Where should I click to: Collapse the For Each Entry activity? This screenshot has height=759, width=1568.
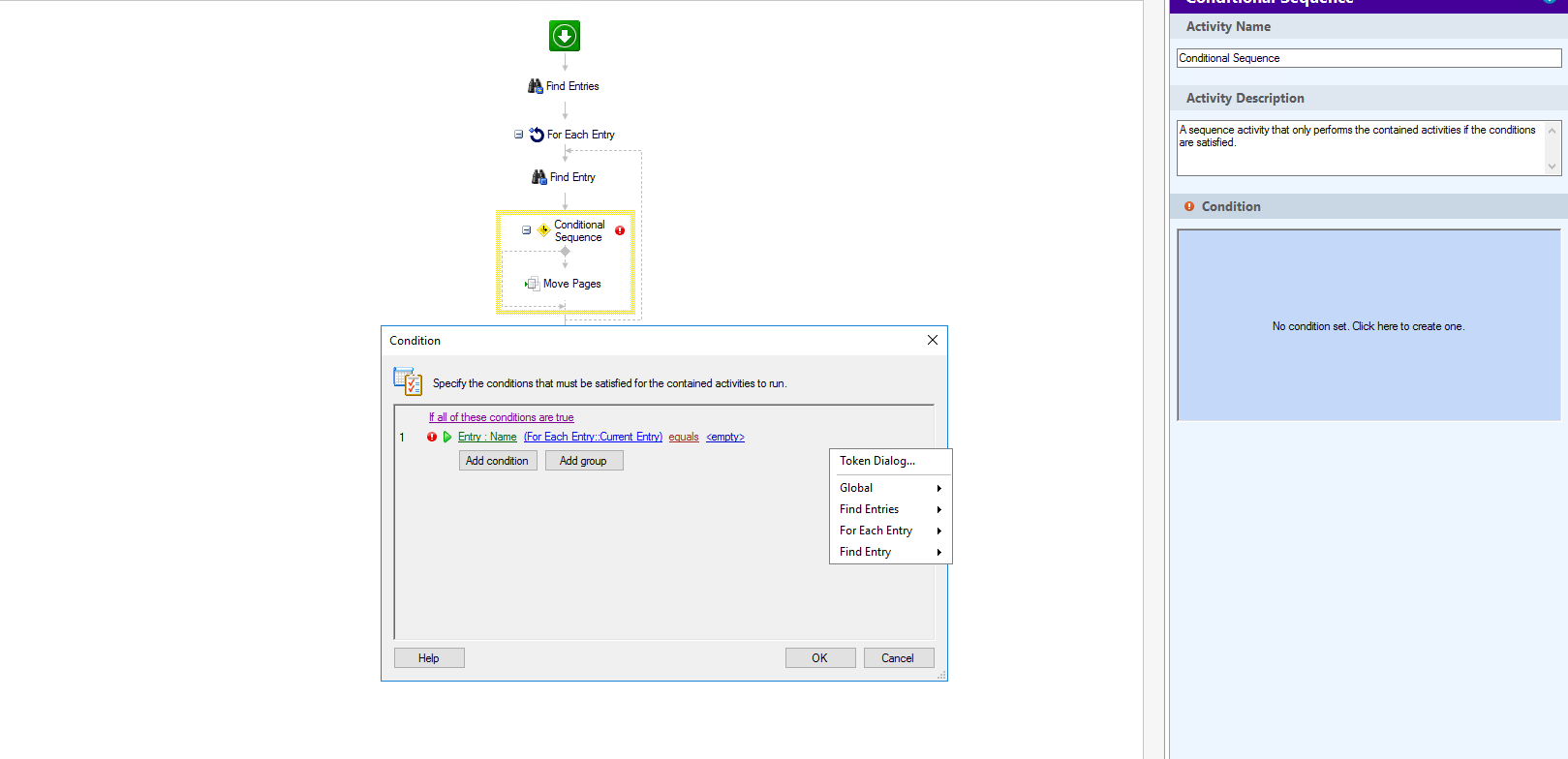518,135
